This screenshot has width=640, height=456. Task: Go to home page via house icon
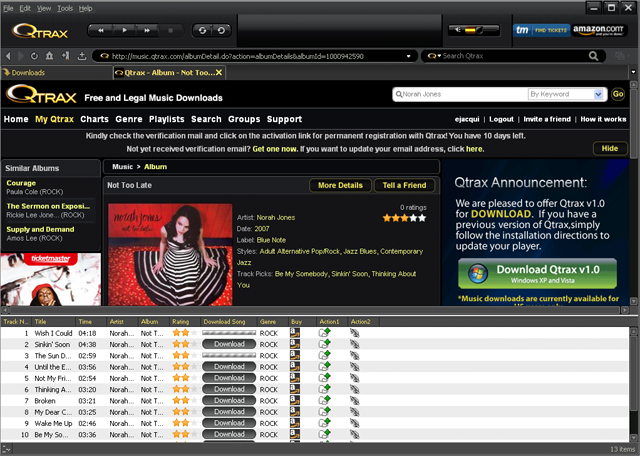coord(49,56)
